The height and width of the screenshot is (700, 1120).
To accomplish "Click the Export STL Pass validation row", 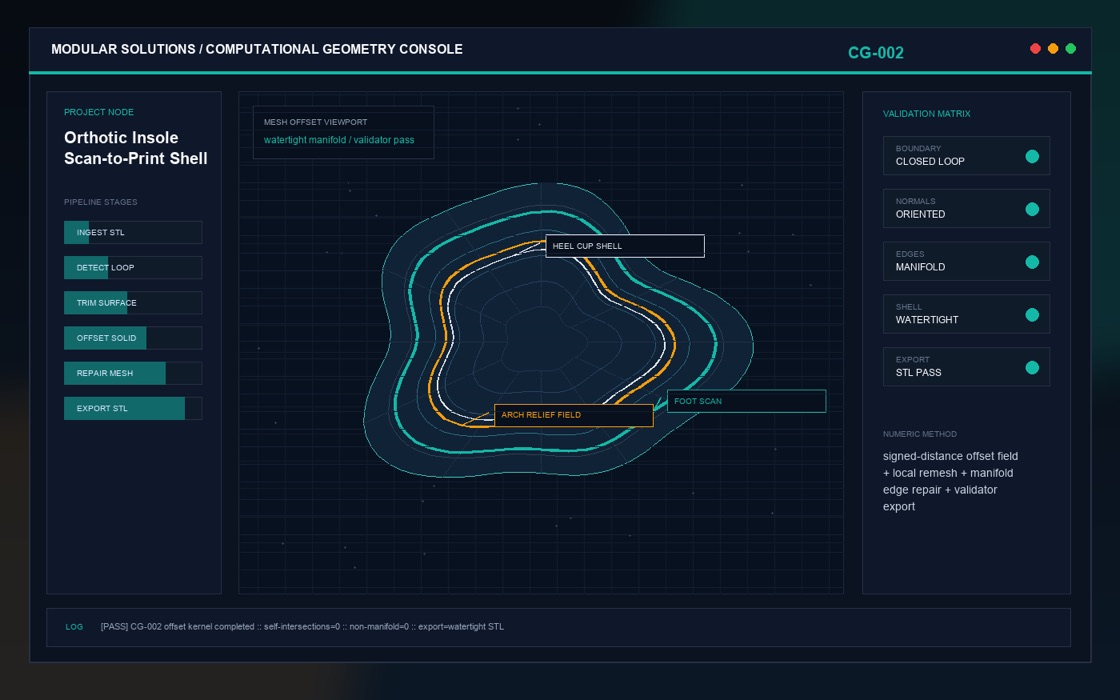I will [x=966, y=367].
